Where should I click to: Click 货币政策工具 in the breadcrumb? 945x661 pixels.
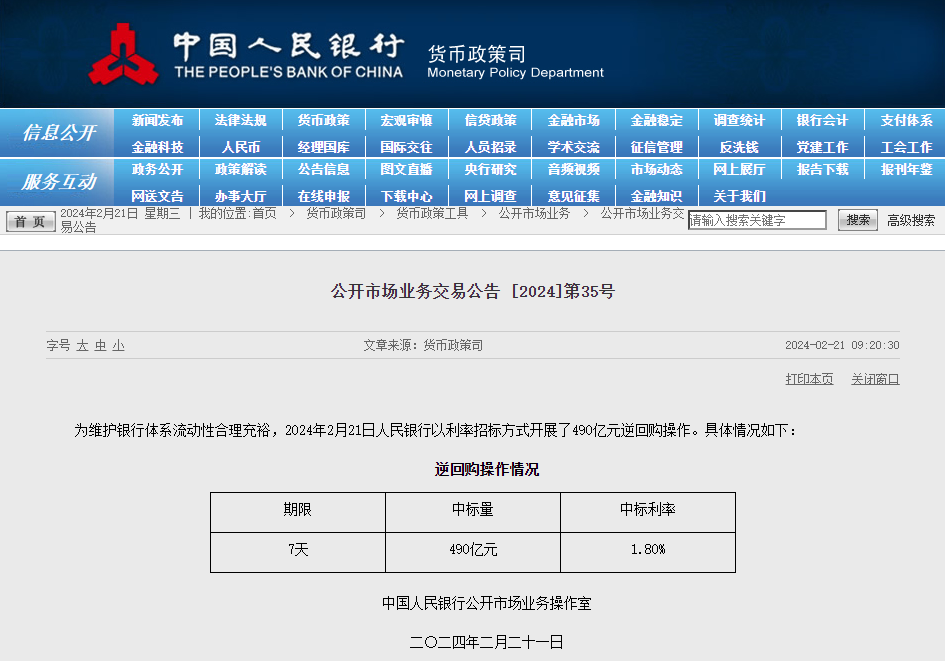coord(431,213)
